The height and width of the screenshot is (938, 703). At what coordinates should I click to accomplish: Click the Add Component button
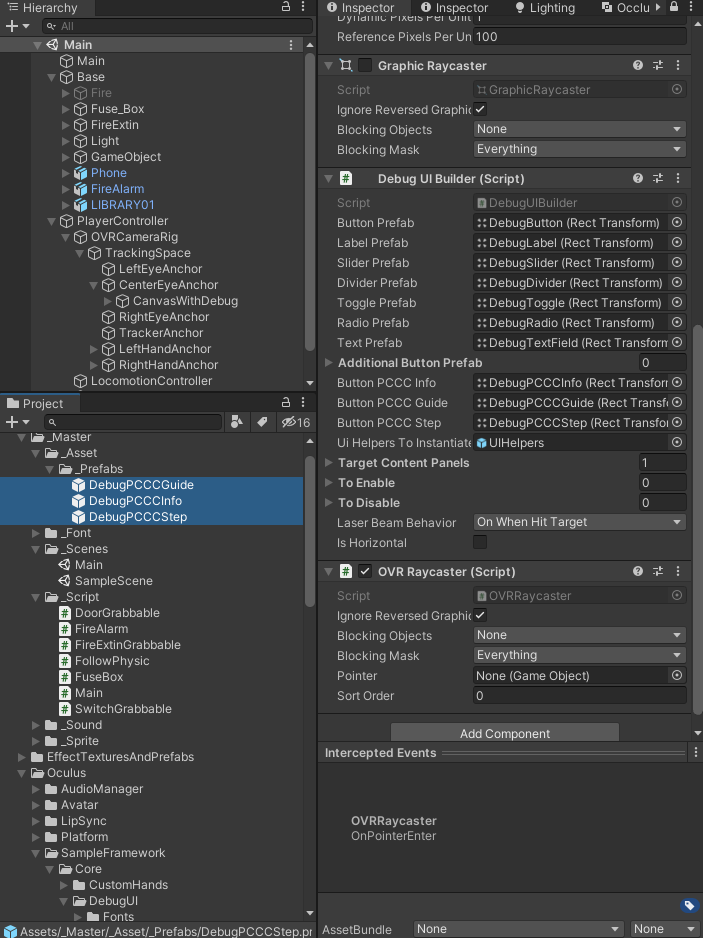tap(505, 733)
